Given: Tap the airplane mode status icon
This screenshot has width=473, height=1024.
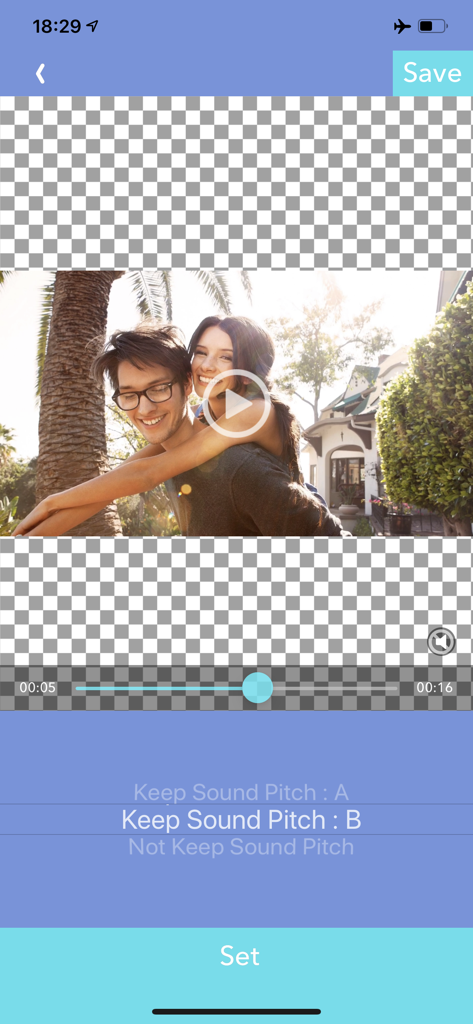Looking at the screenshot, I should tap(402, 27).
